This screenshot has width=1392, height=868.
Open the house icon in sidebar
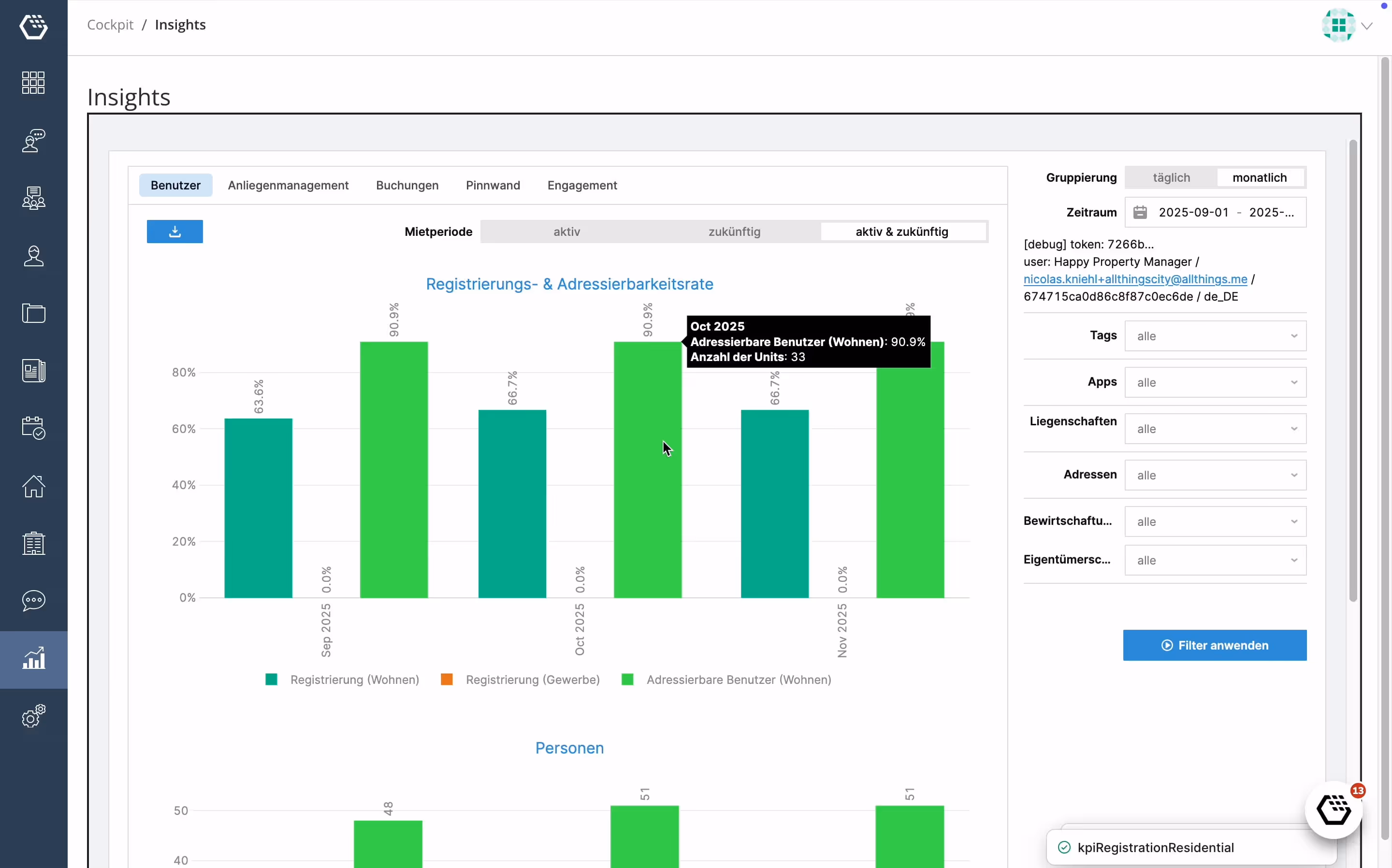pyautogui.click(x=33, y=486)
